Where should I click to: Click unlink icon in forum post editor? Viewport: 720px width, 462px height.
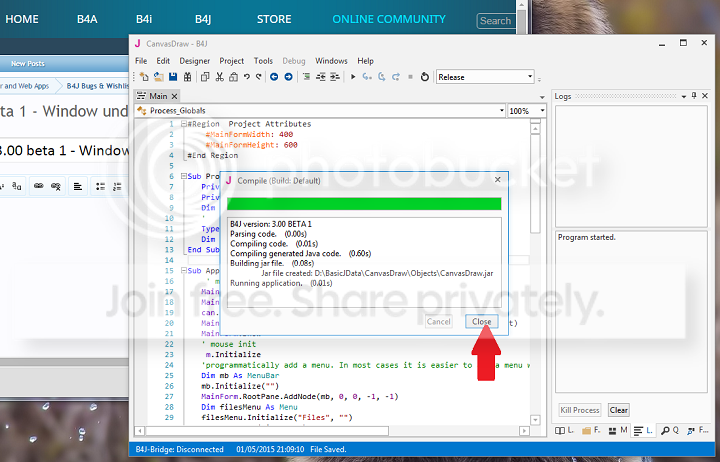tap(56, 186)
